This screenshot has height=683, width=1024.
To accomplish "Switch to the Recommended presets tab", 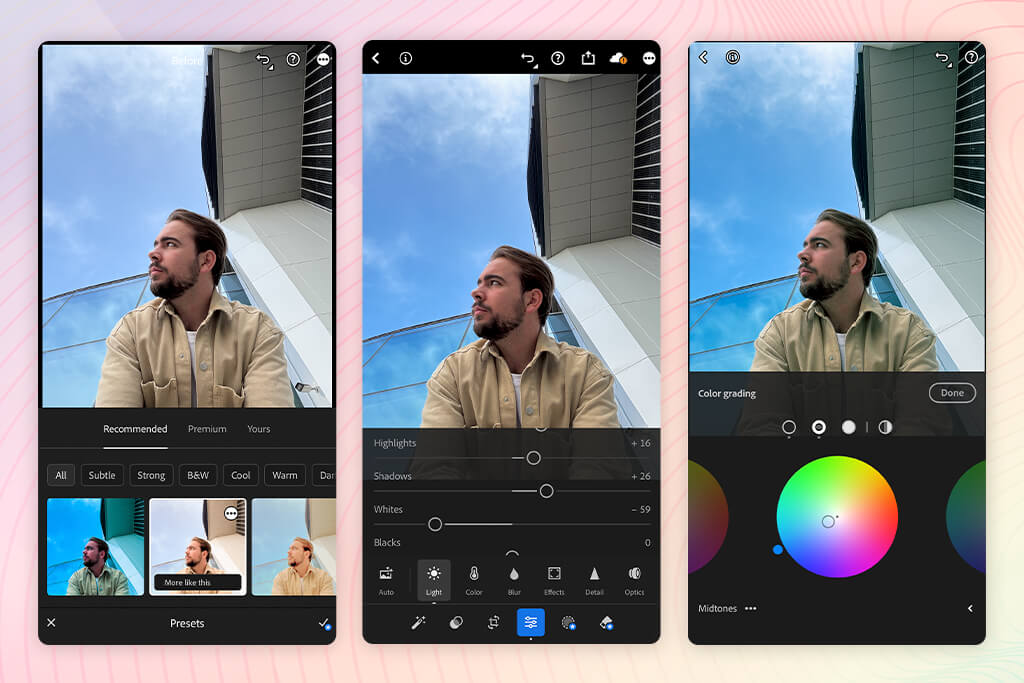I will point(135,429).
